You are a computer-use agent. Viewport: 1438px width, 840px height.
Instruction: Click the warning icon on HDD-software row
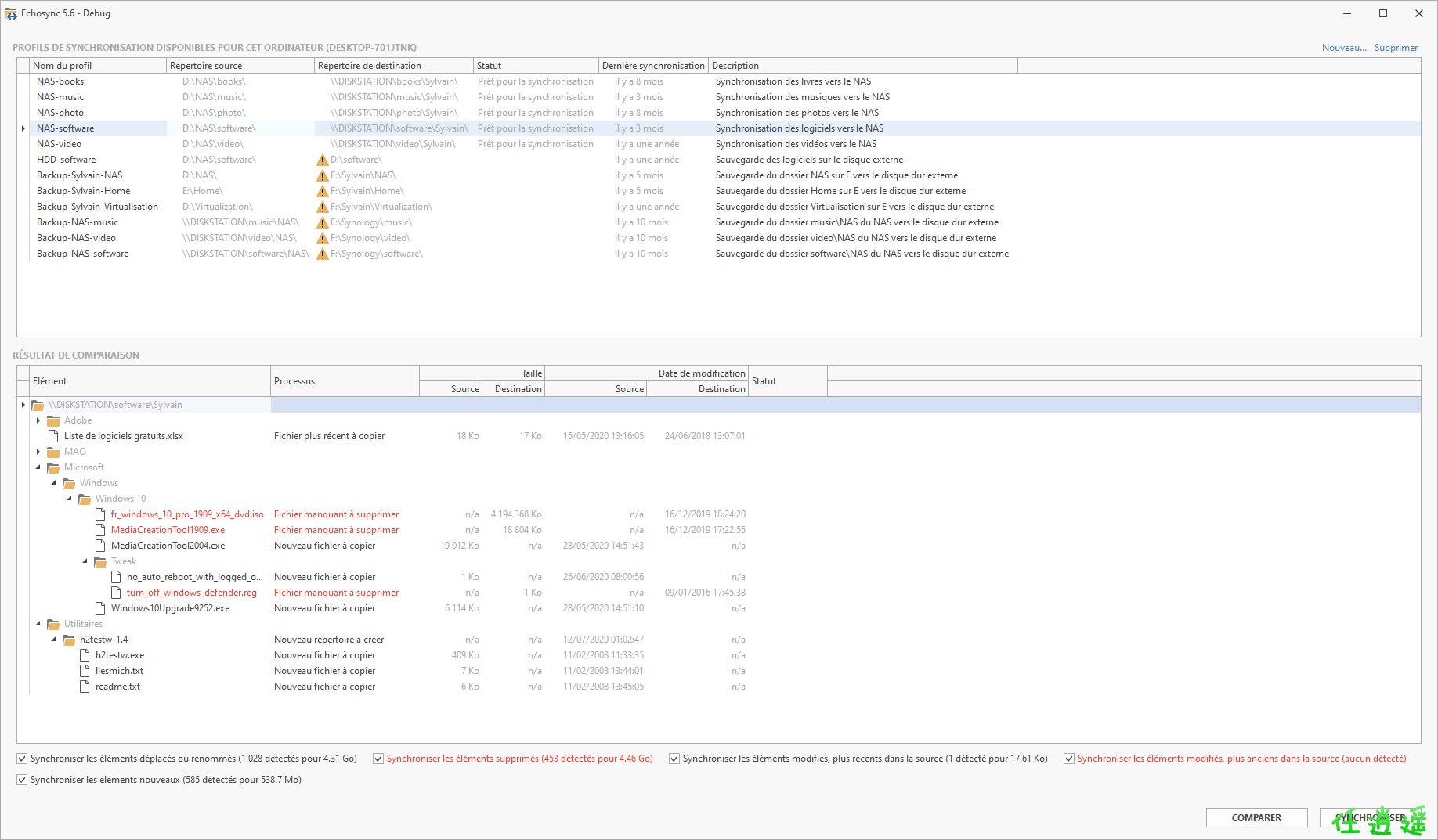pos(322,160)
